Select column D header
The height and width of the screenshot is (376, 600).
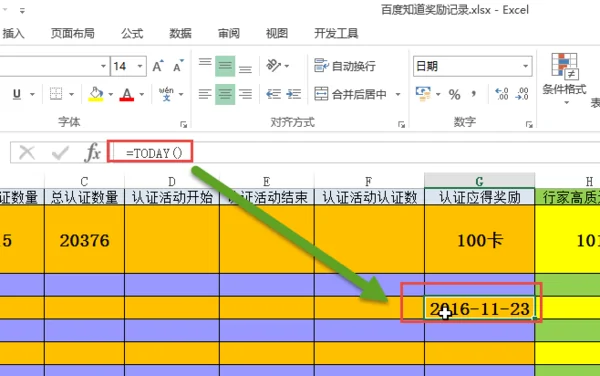click(x=172, y=181)
